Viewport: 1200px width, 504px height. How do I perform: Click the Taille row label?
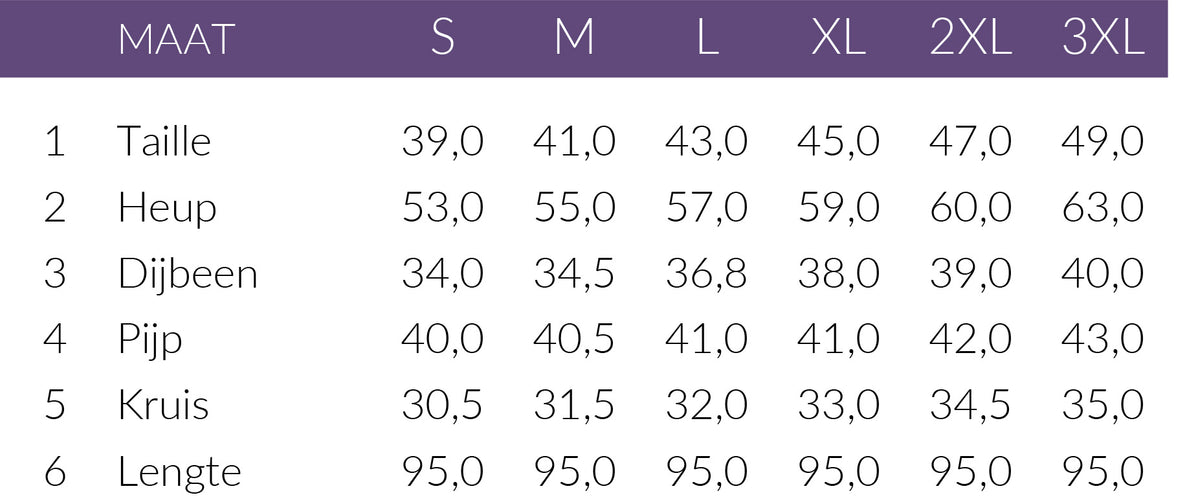click(164, 141)
